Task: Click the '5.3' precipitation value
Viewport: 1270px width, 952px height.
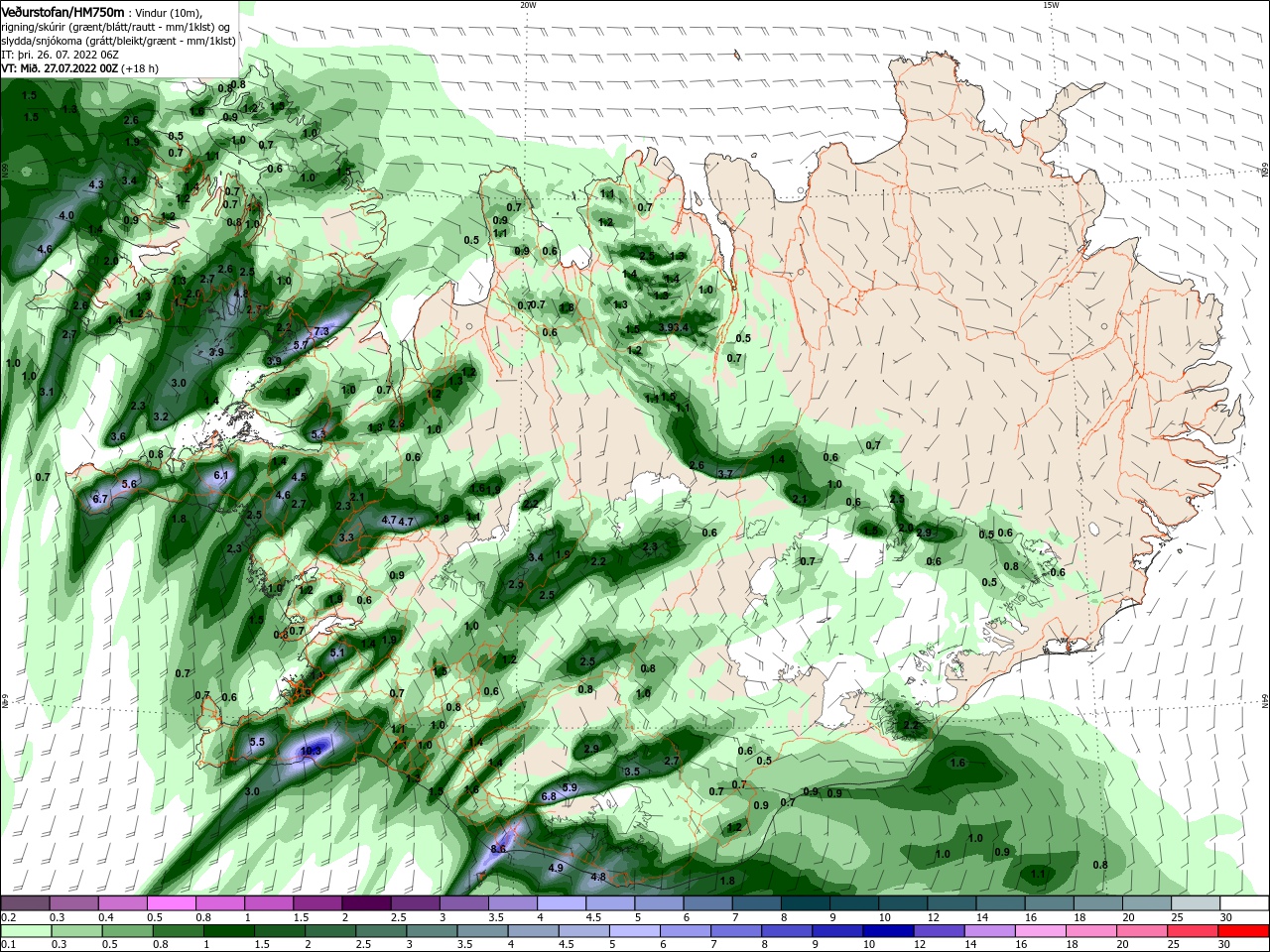Action: (x=318, y=434)
